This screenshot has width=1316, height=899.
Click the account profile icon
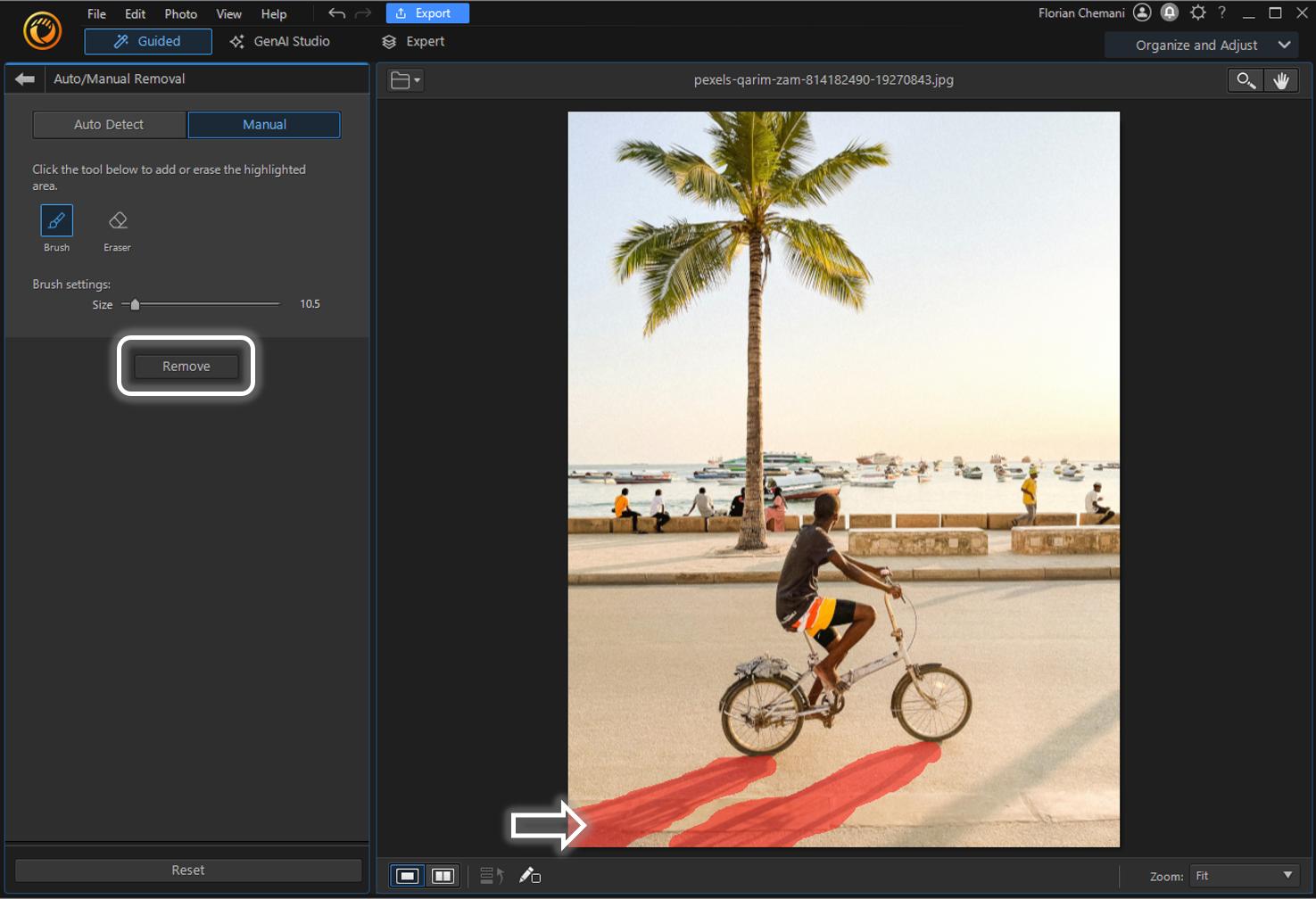[x=1143, y=12]
